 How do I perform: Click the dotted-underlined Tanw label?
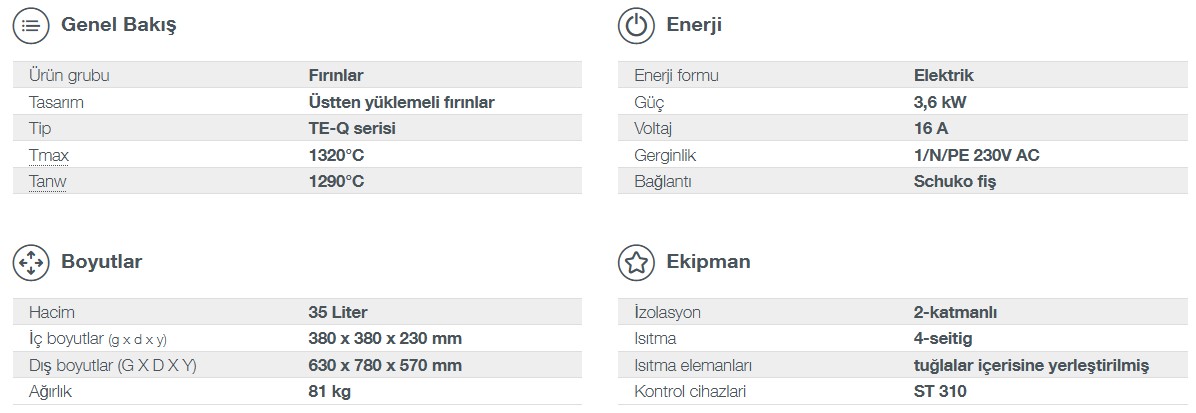[47, 182]
